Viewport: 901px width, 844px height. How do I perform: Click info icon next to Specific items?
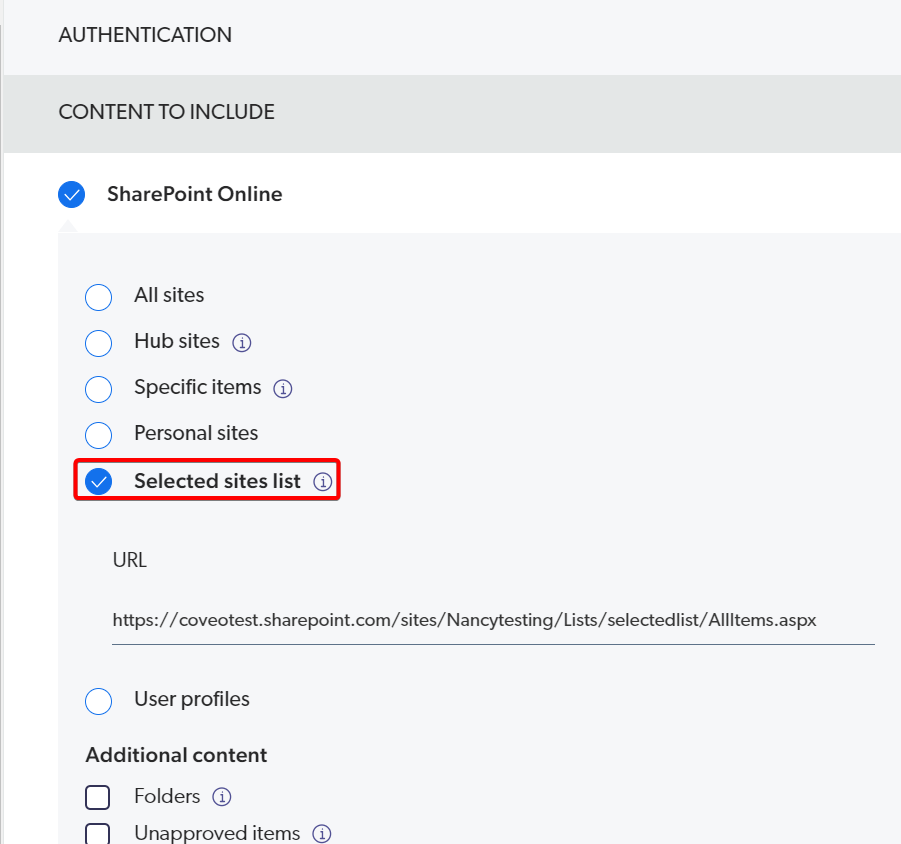pyautogui.click(x=283, y=388)
